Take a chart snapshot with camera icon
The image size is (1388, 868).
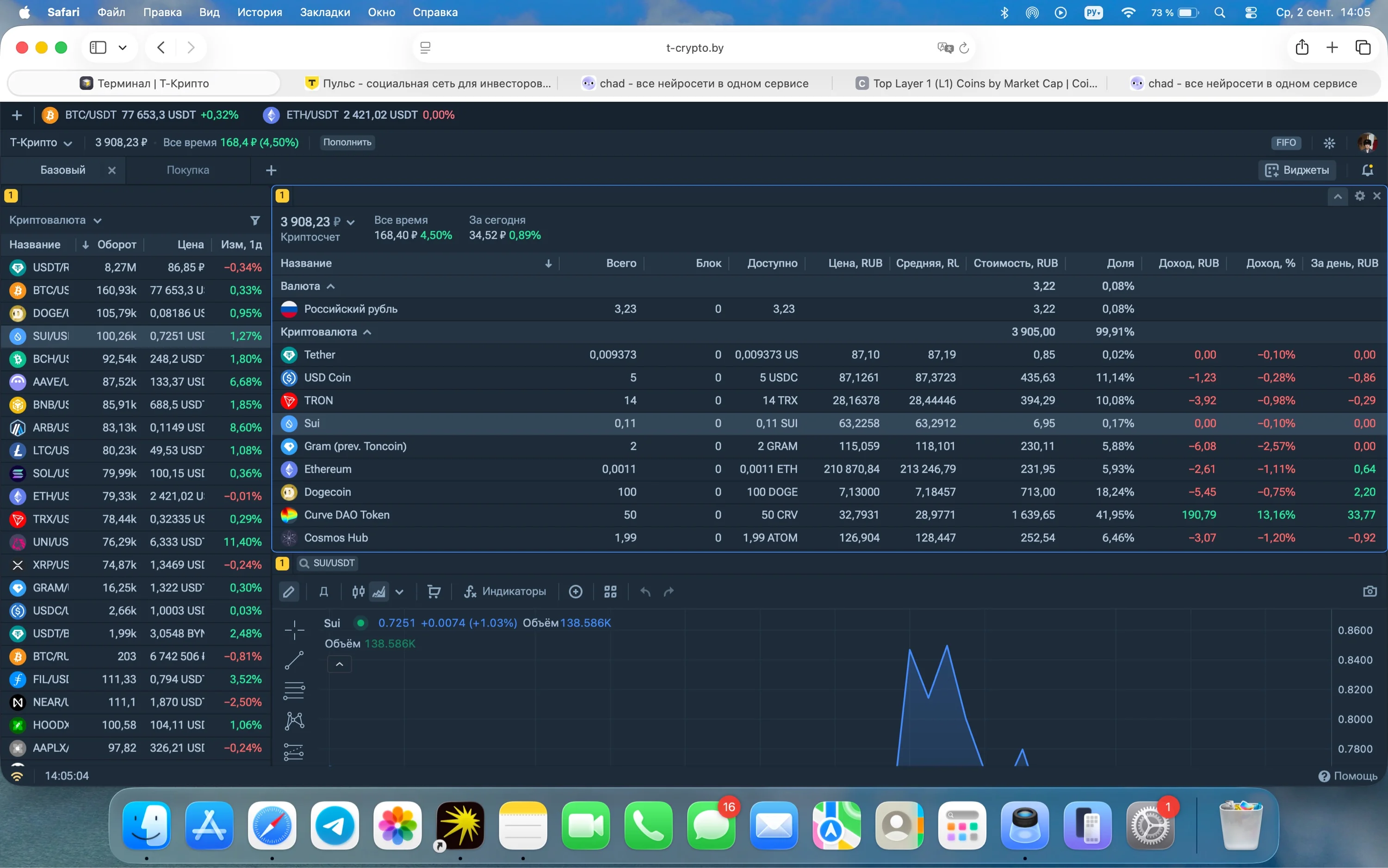1369,591
